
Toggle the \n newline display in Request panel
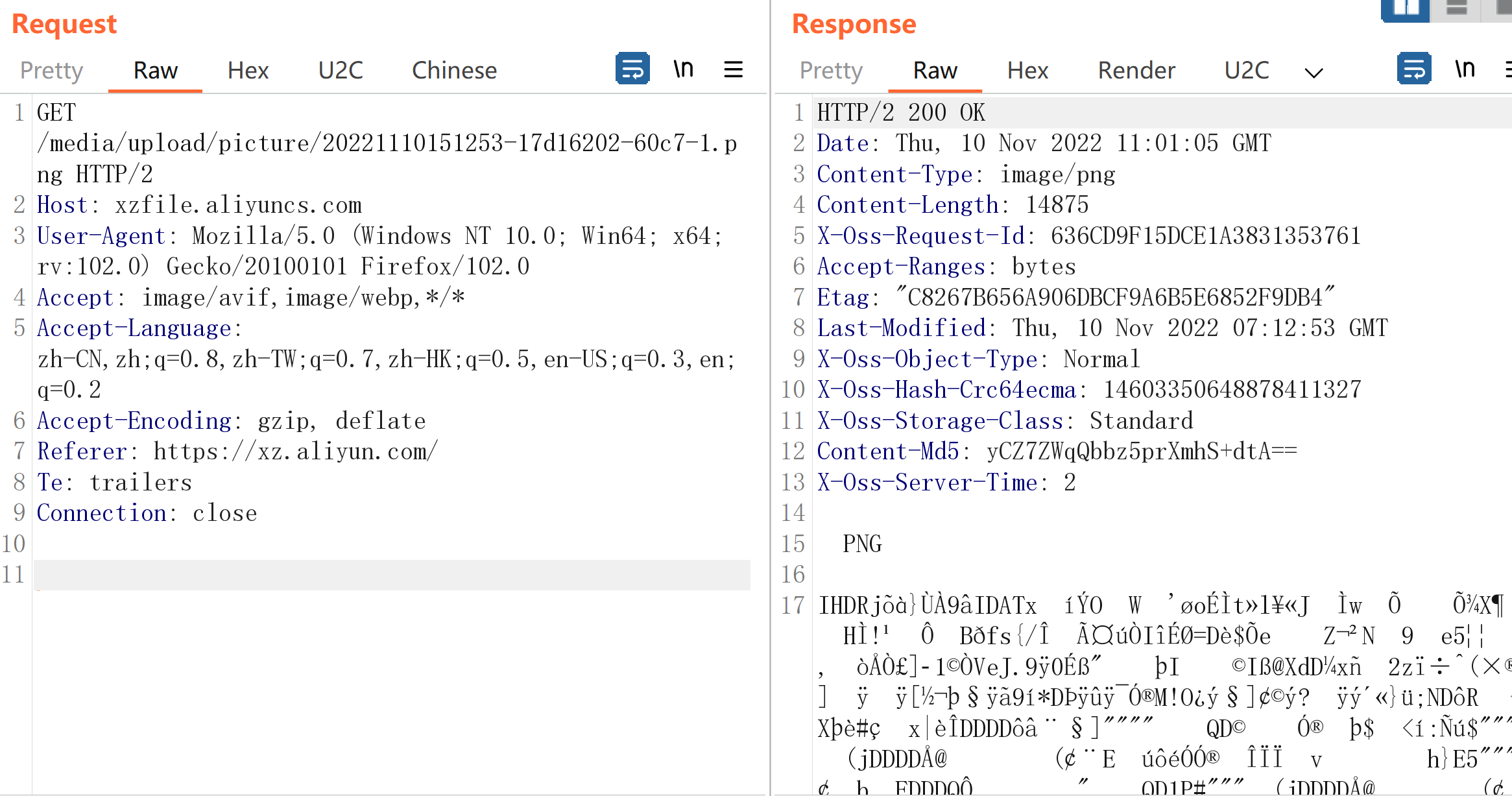click(x=684, y=68)
